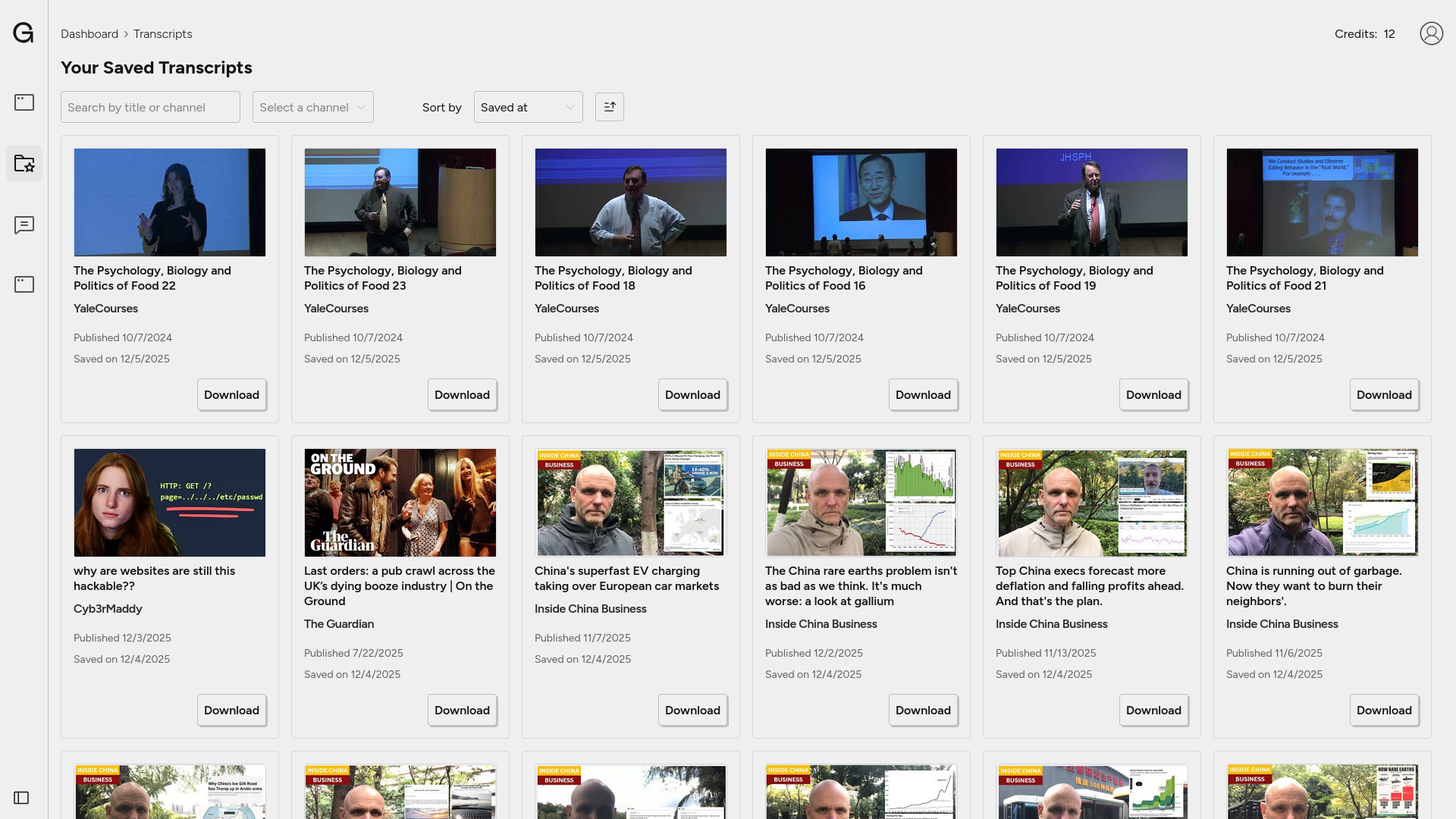Open the saved-folder star icon in the sidebar
The height and width of the screenshot is (819, 1456).
pyautogui.click(x=24, y=163)
